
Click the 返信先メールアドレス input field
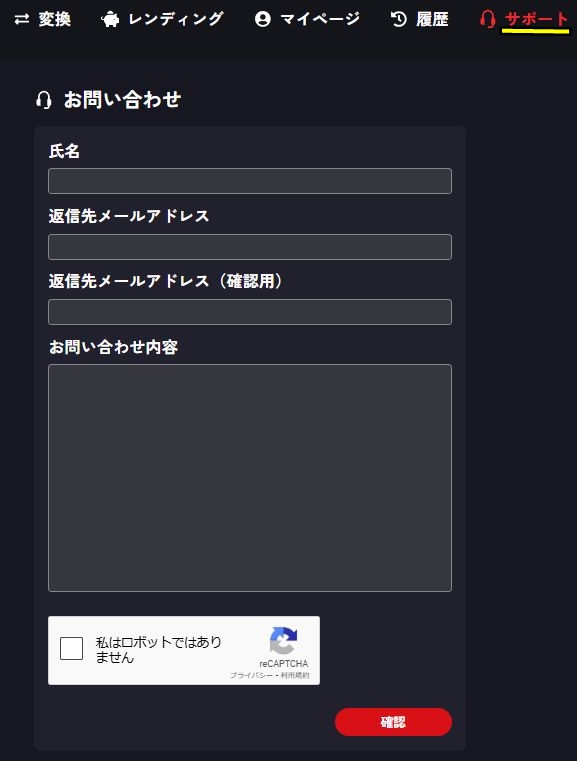(x=250, y=247)
